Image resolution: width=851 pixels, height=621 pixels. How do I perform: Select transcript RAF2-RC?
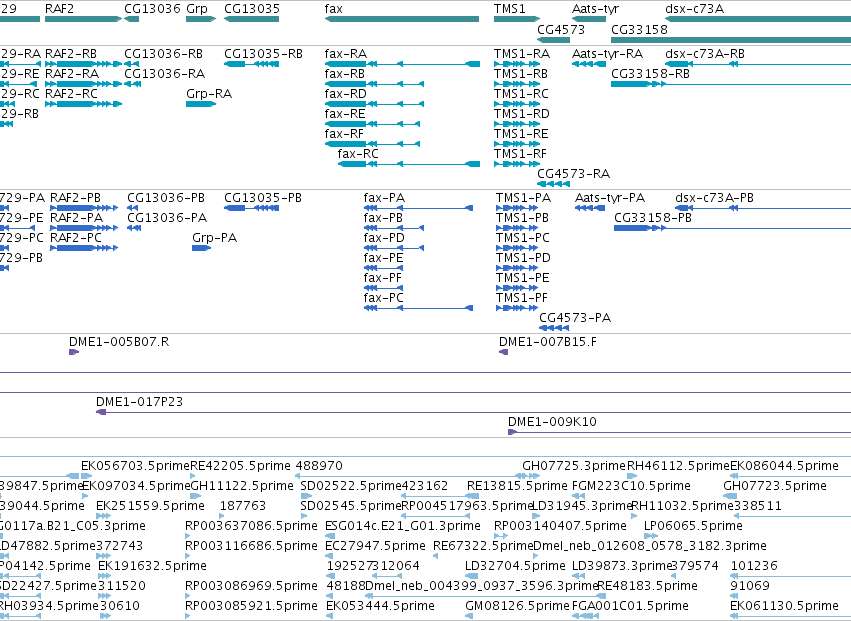tap(71, 94)
